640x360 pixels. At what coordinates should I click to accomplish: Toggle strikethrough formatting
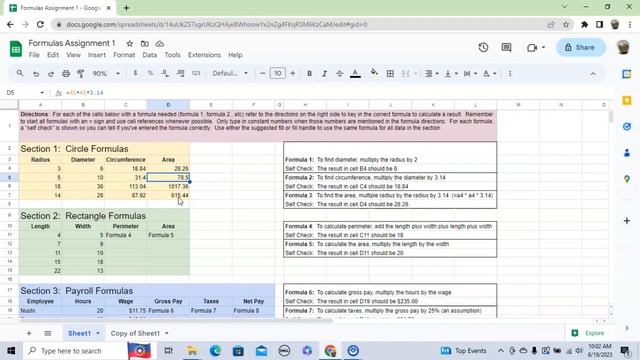pyautogui.click(x=339, y=73)
